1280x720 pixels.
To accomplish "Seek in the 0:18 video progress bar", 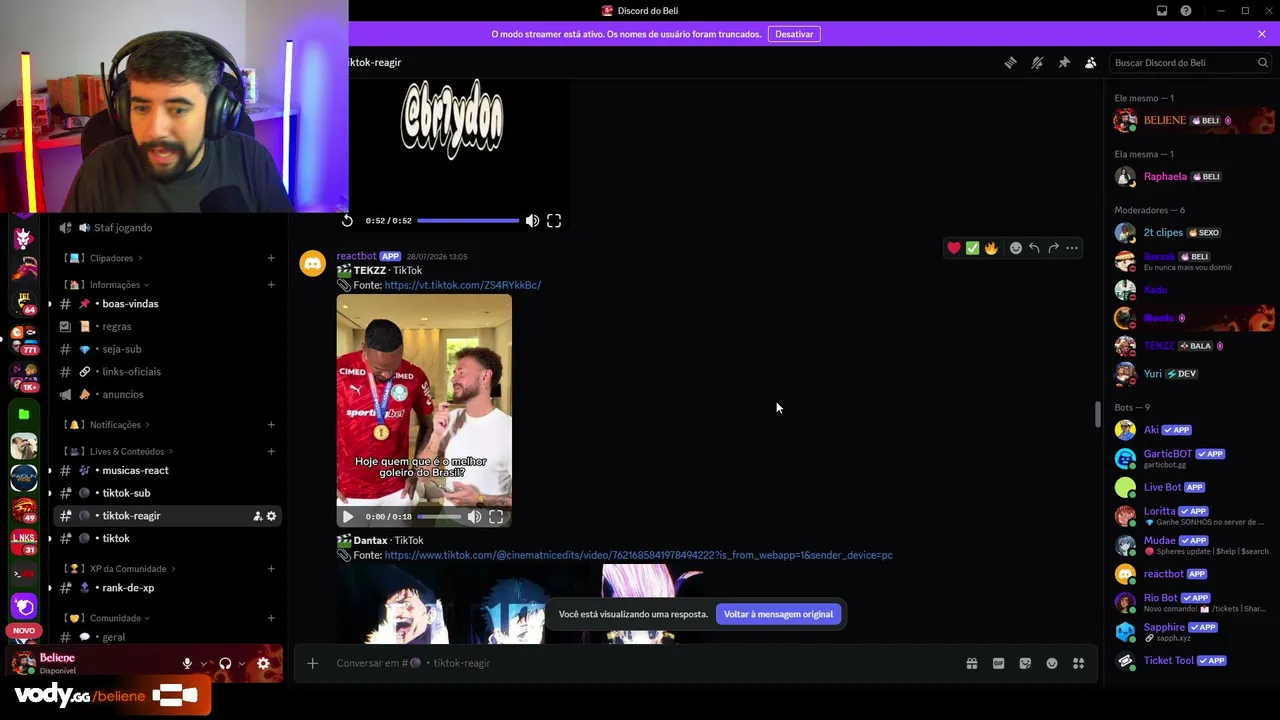I will click(438, 517).
